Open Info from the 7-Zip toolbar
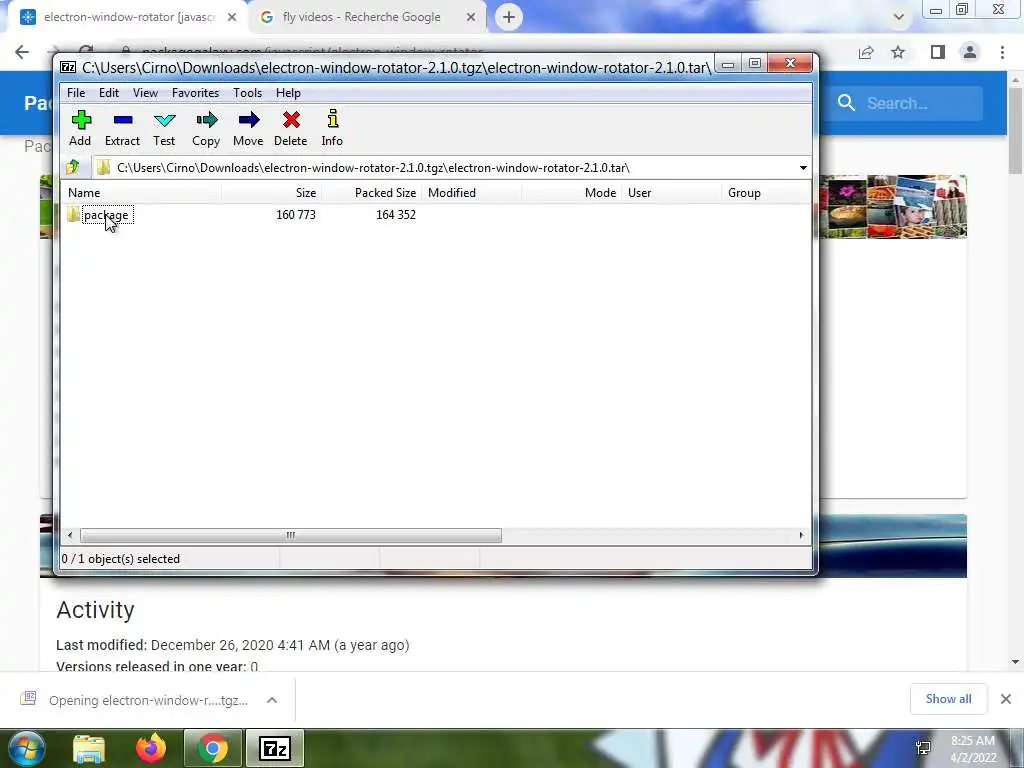This screenshot has height=768, width=1024. click(332, 128)
